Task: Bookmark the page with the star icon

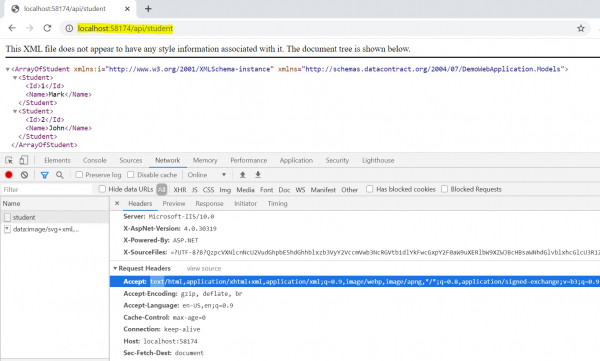Action: [581, 28]
